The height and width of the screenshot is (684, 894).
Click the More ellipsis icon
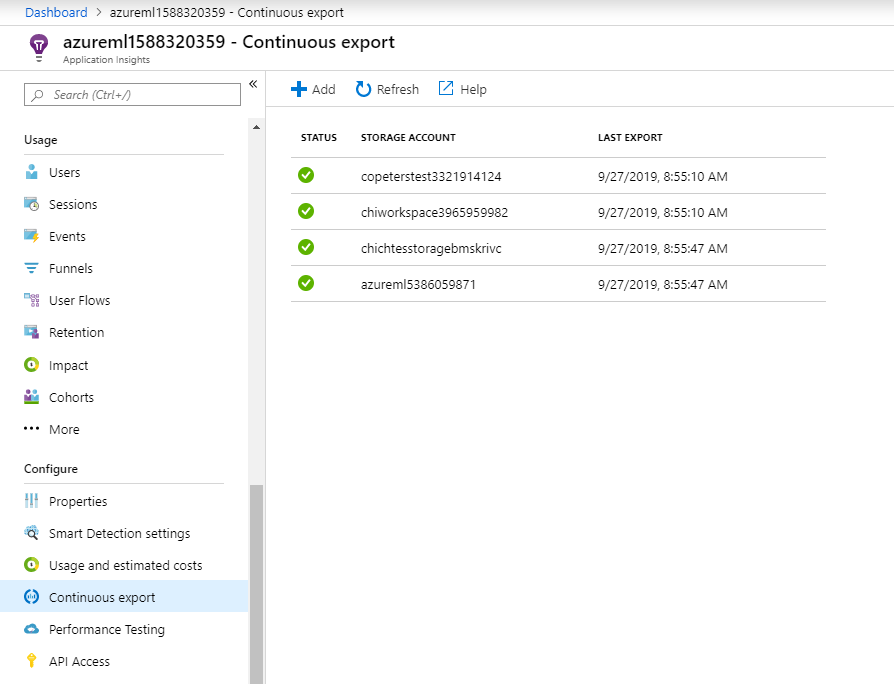click(x=31, y=429)
